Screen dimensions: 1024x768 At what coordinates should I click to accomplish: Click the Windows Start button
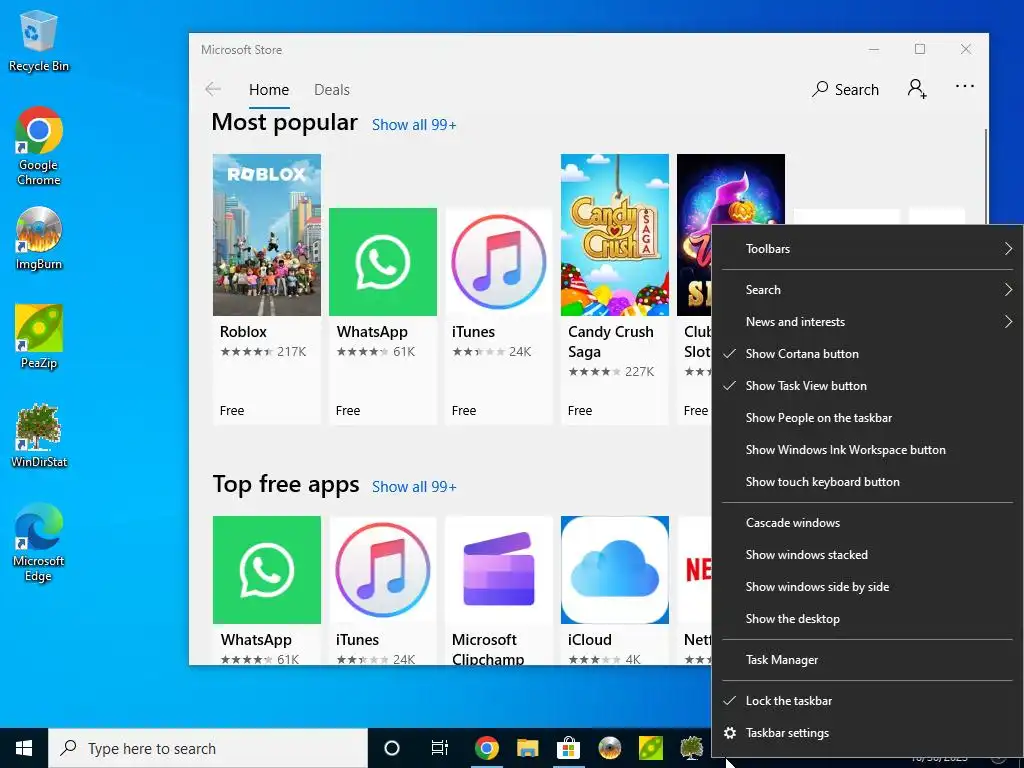[x=24, y=748]
